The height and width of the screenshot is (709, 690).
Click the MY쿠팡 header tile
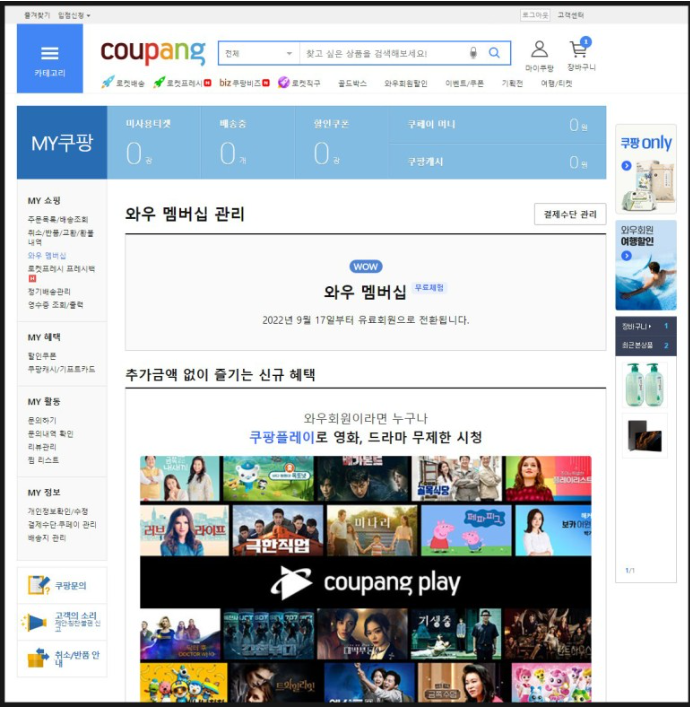[62, 142]
